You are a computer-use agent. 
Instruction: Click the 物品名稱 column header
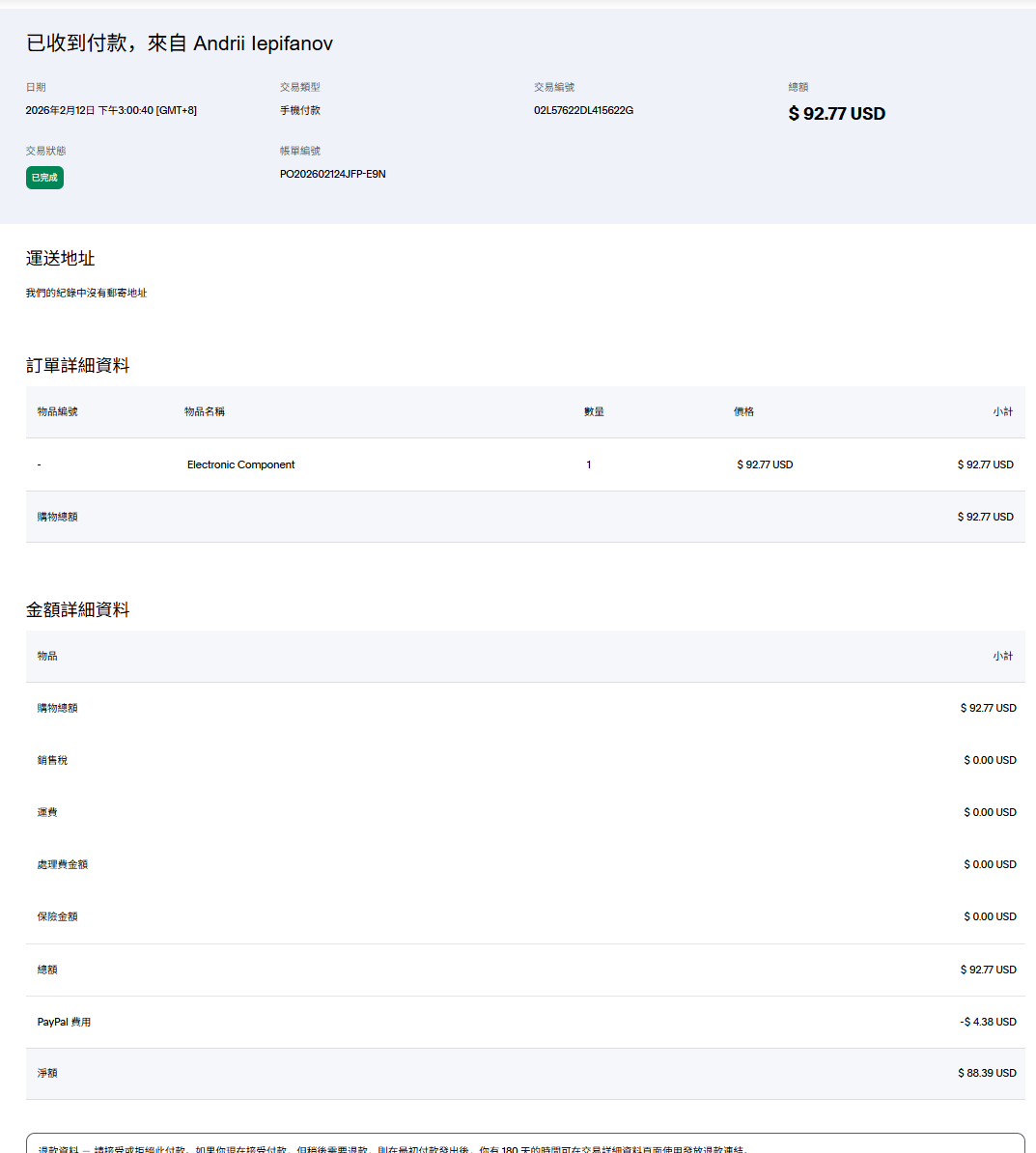205,411
